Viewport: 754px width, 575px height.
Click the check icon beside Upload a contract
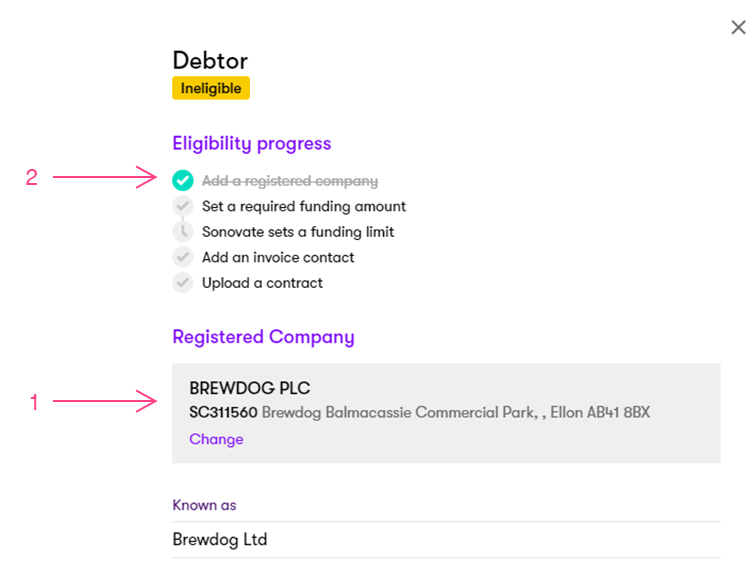182,283
